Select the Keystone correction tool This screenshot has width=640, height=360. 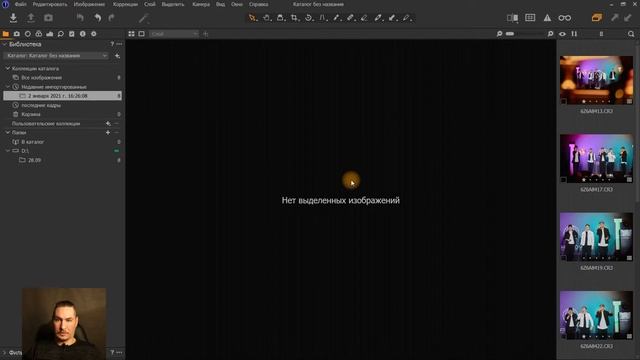tap(323, 18)
